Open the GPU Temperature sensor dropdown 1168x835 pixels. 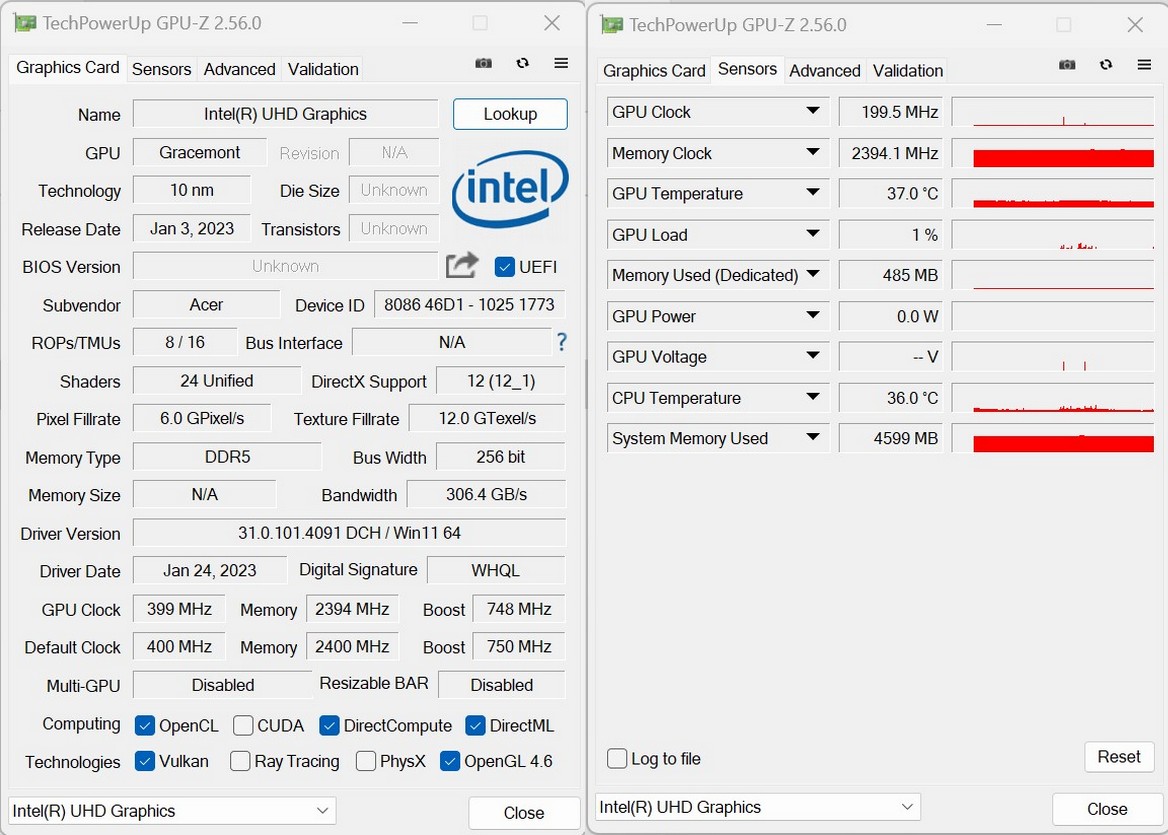(813, 193)
